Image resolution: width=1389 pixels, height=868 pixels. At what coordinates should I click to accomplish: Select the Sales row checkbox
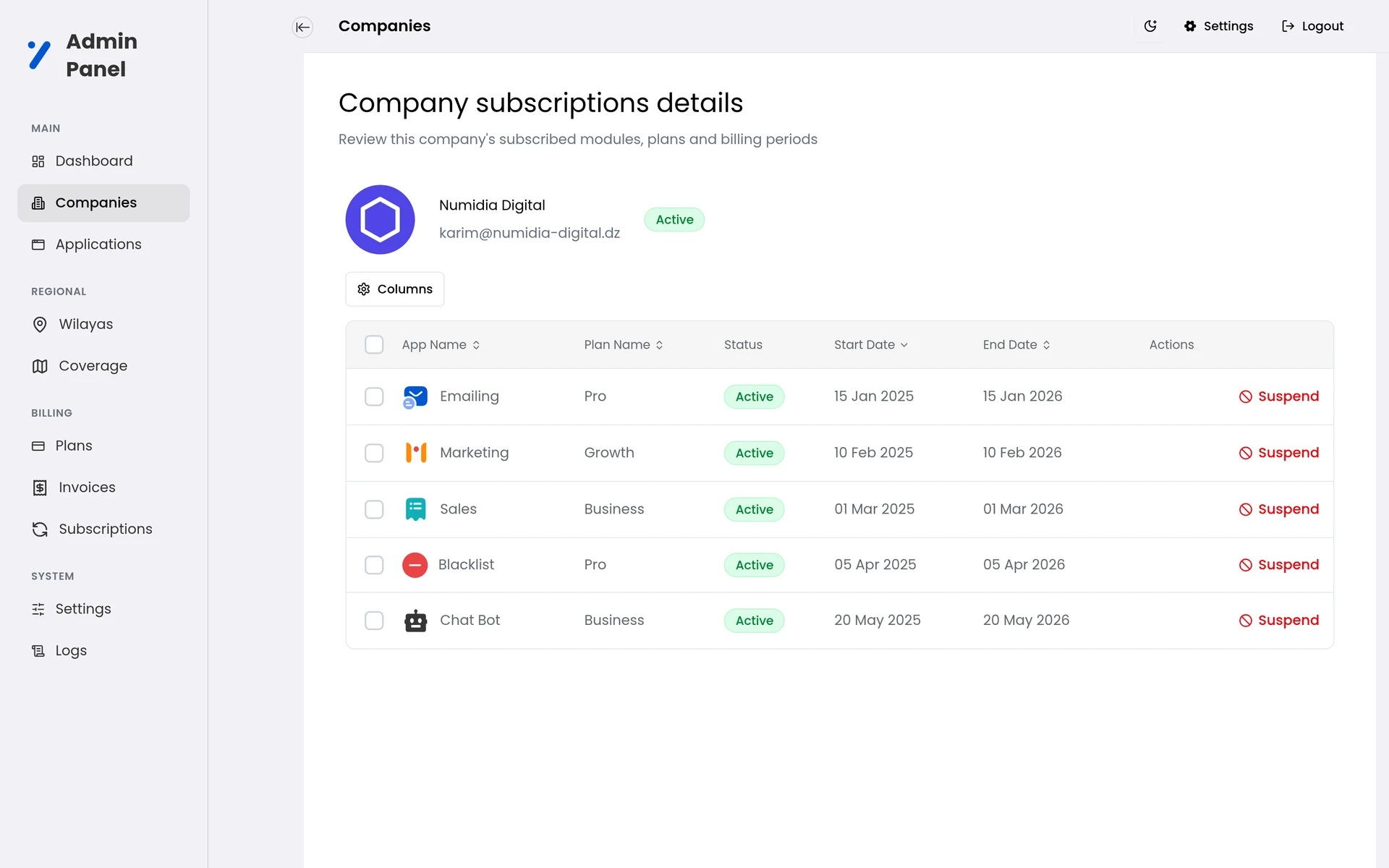[374, 509]
